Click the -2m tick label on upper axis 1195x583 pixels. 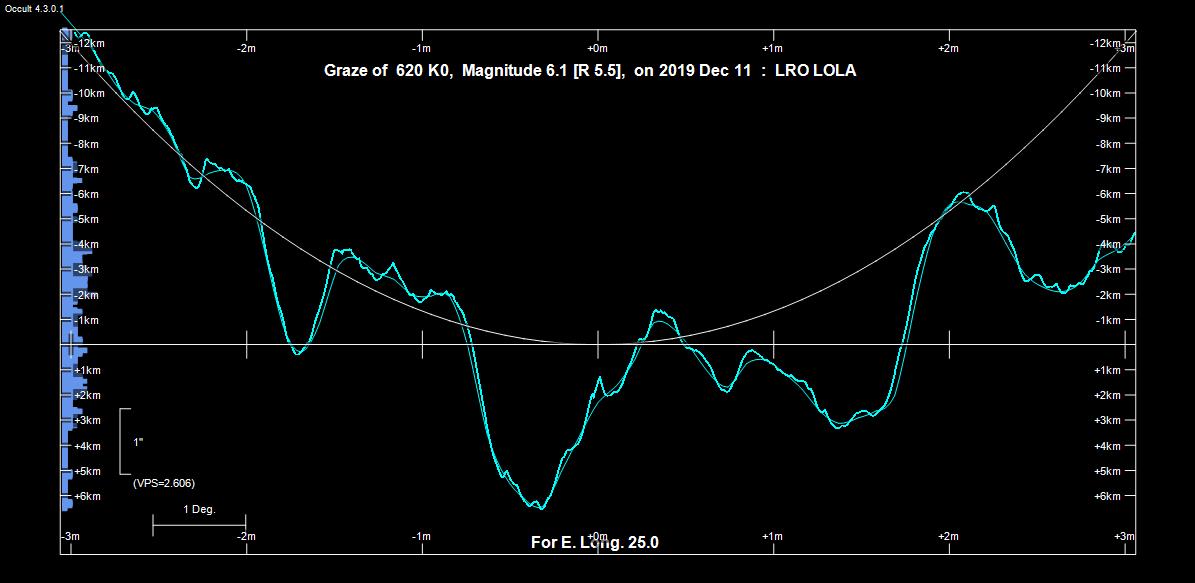(x=245, y=48)
